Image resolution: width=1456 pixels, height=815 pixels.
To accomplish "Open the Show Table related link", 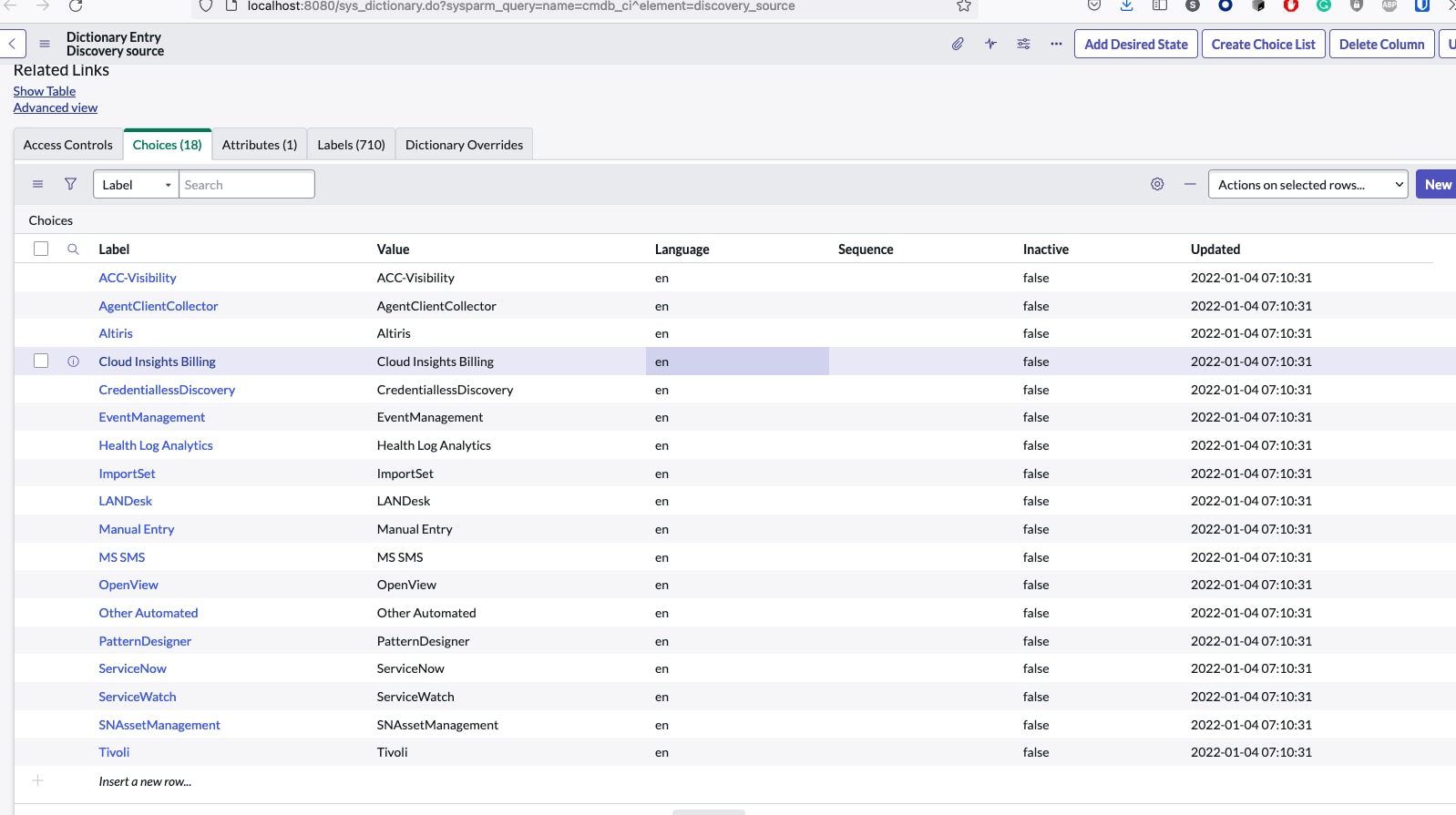I will click(45, 91).
